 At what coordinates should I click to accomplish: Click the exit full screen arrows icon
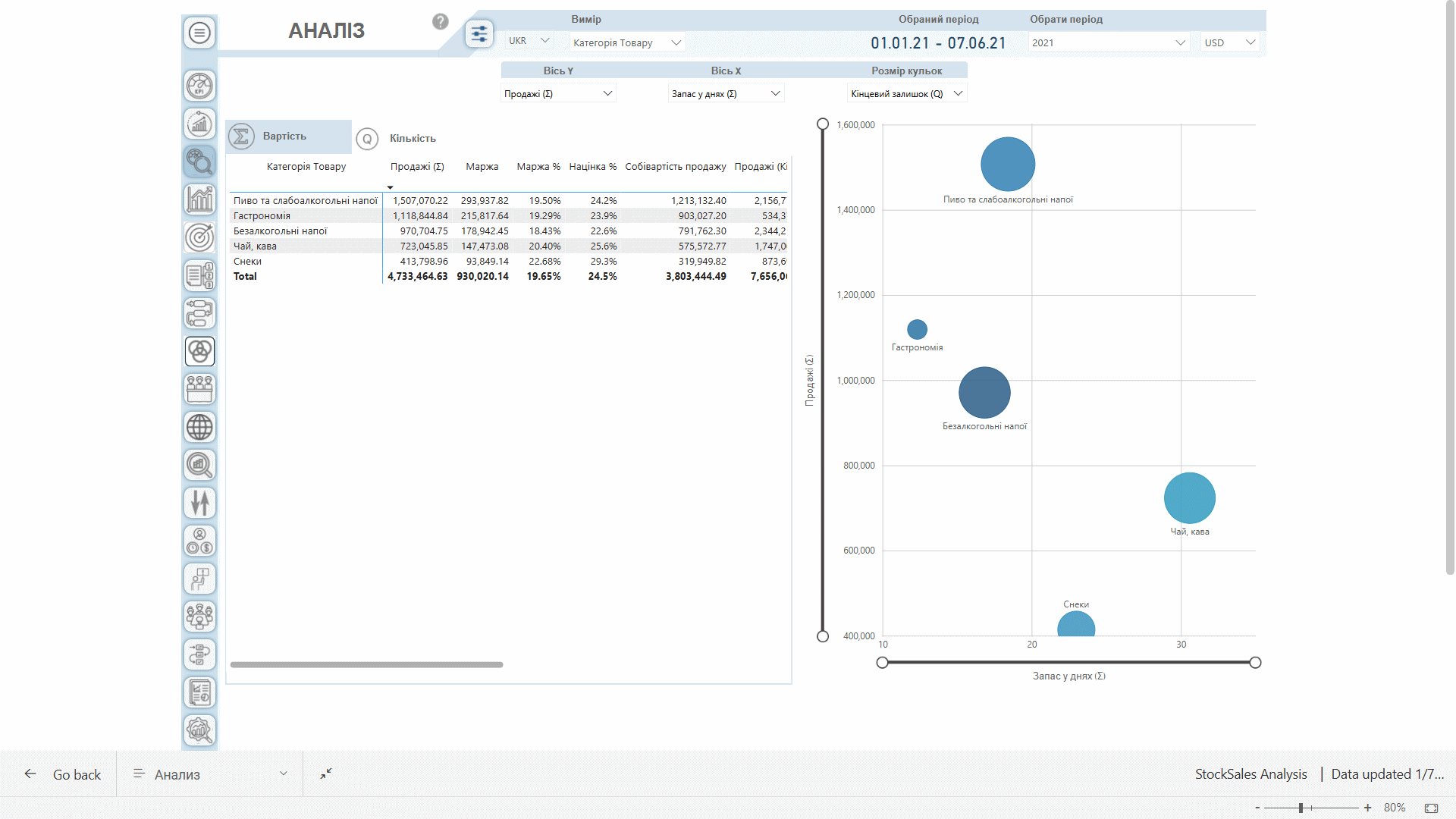[x=326, y=773]
